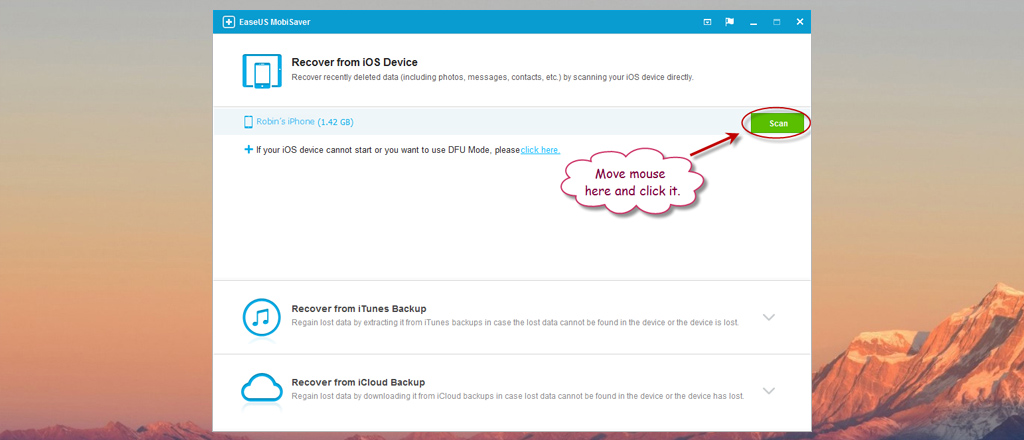Screen dimensions: 1024x440
Task: Select the Recover from iTunes Backup heading
Action: (x=359, y=309)
